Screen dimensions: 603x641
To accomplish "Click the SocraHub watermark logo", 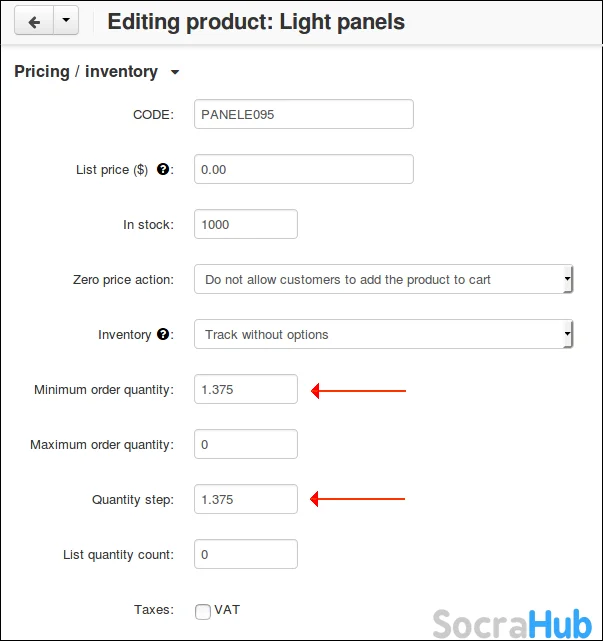I will click(511, 622).
